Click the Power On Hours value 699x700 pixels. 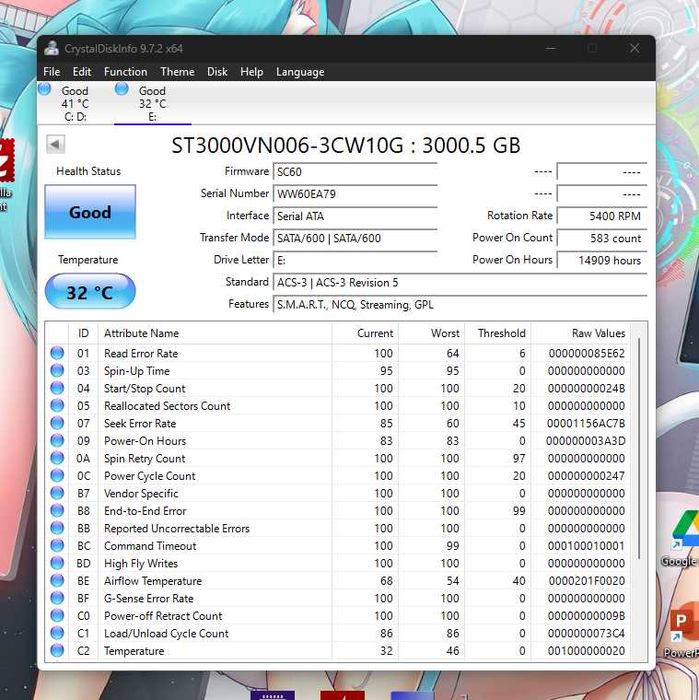(602, 260)
